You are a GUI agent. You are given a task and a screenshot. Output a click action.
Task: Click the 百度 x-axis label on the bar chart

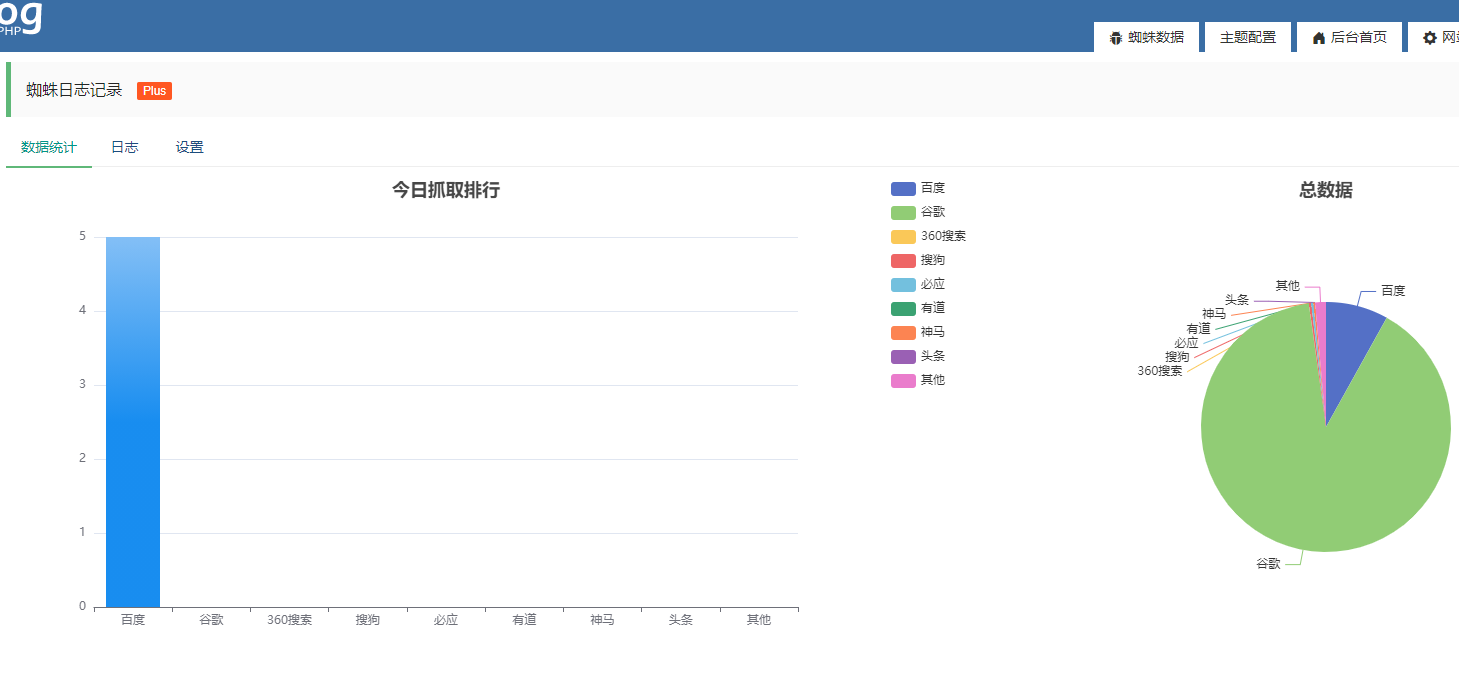pyautogui.click(x=133, y=620)
